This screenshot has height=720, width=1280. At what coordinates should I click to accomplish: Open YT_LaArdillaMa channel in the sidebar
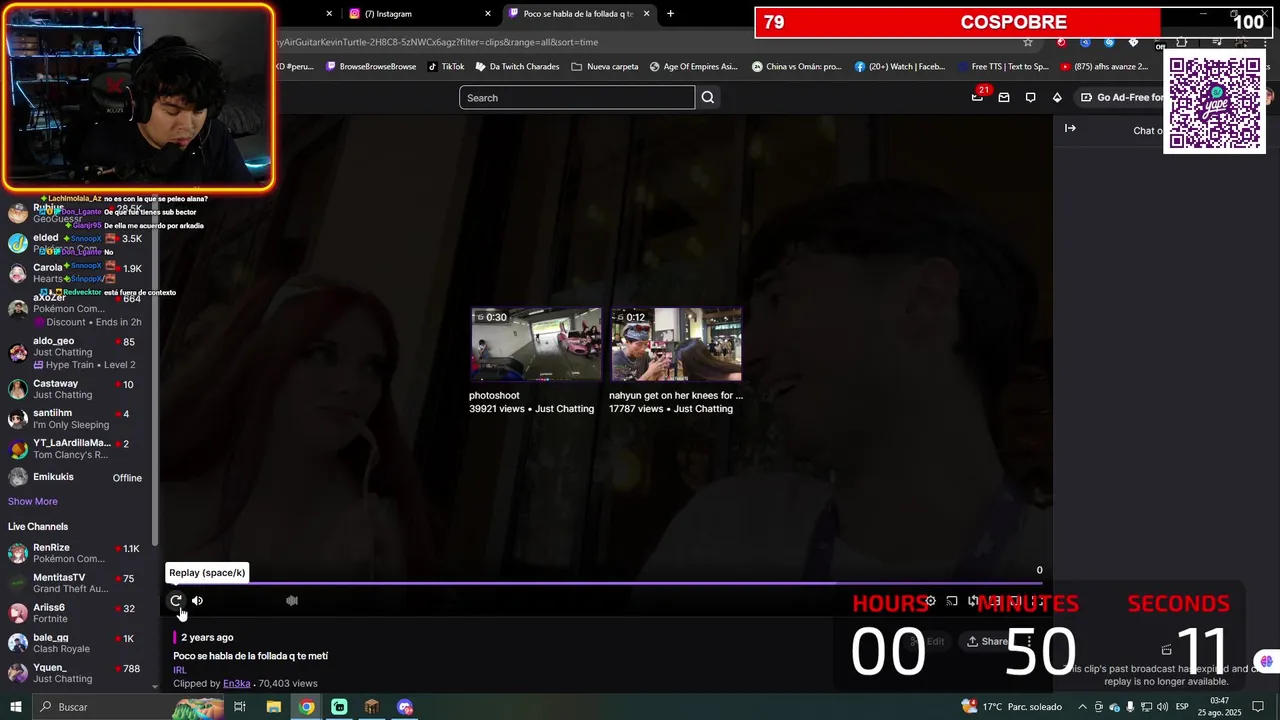click(76, 449)
